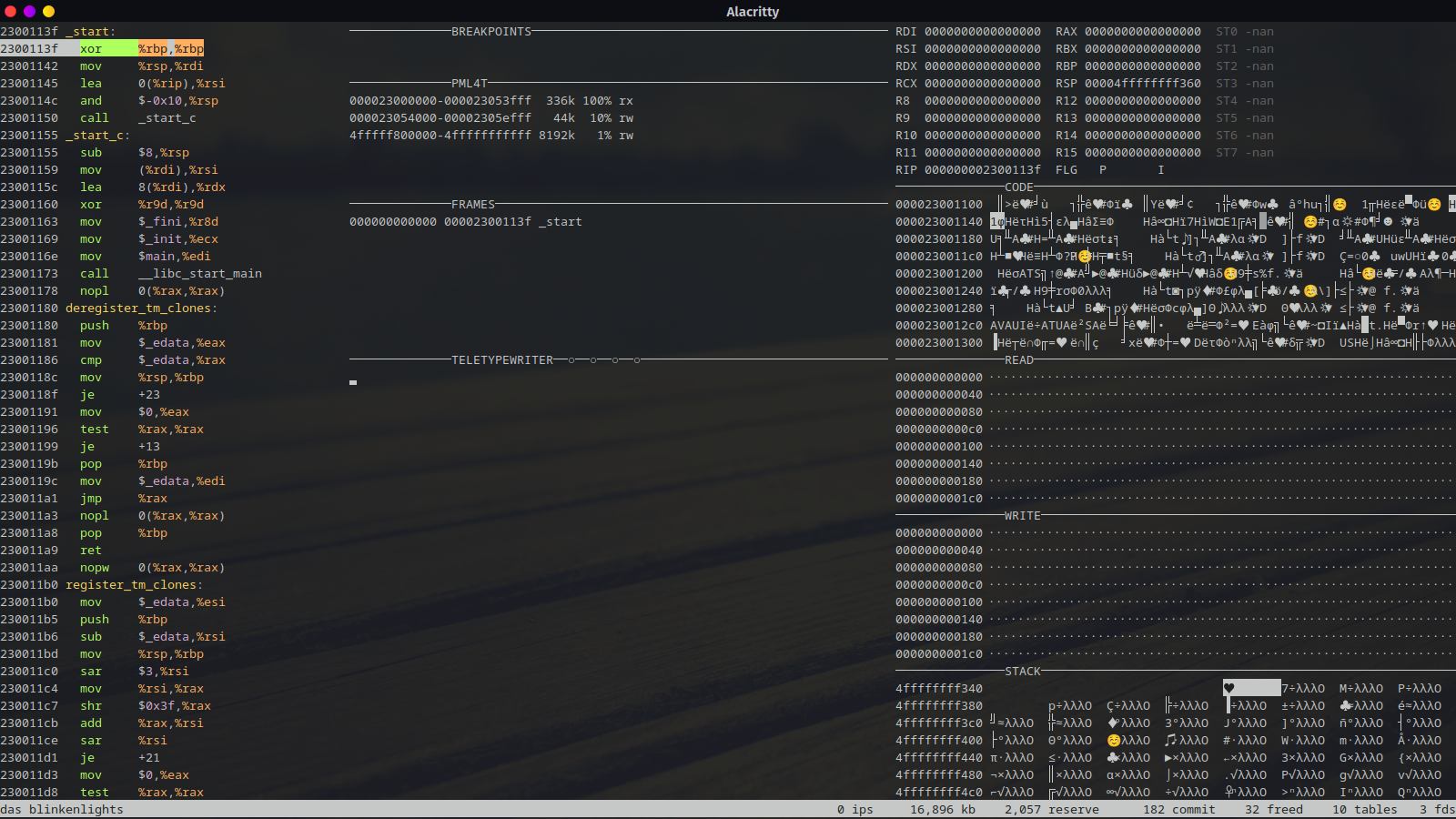Select the ret instruction at 230011a9

51,551
